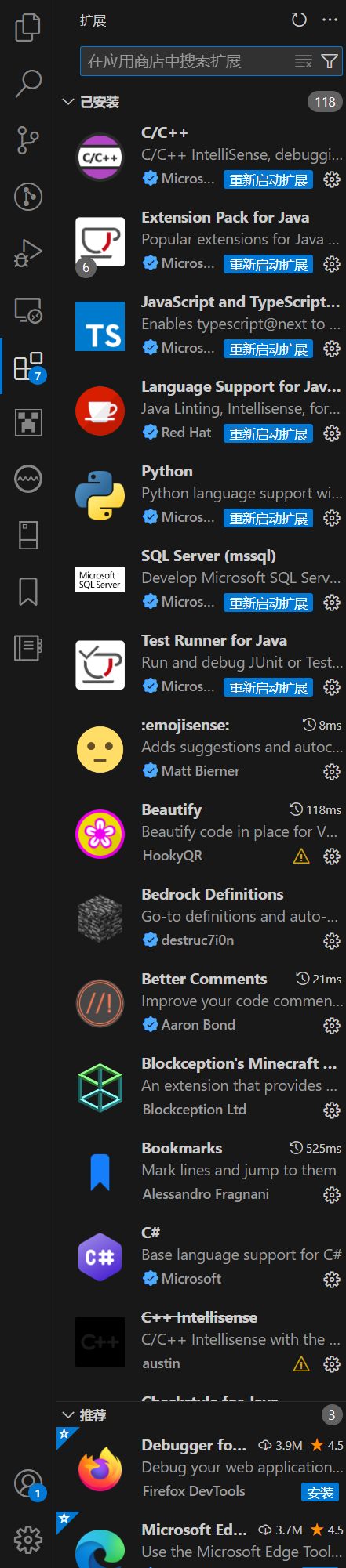Open the Source Control view icon
346x1568 pixels.
coord(28,140)
